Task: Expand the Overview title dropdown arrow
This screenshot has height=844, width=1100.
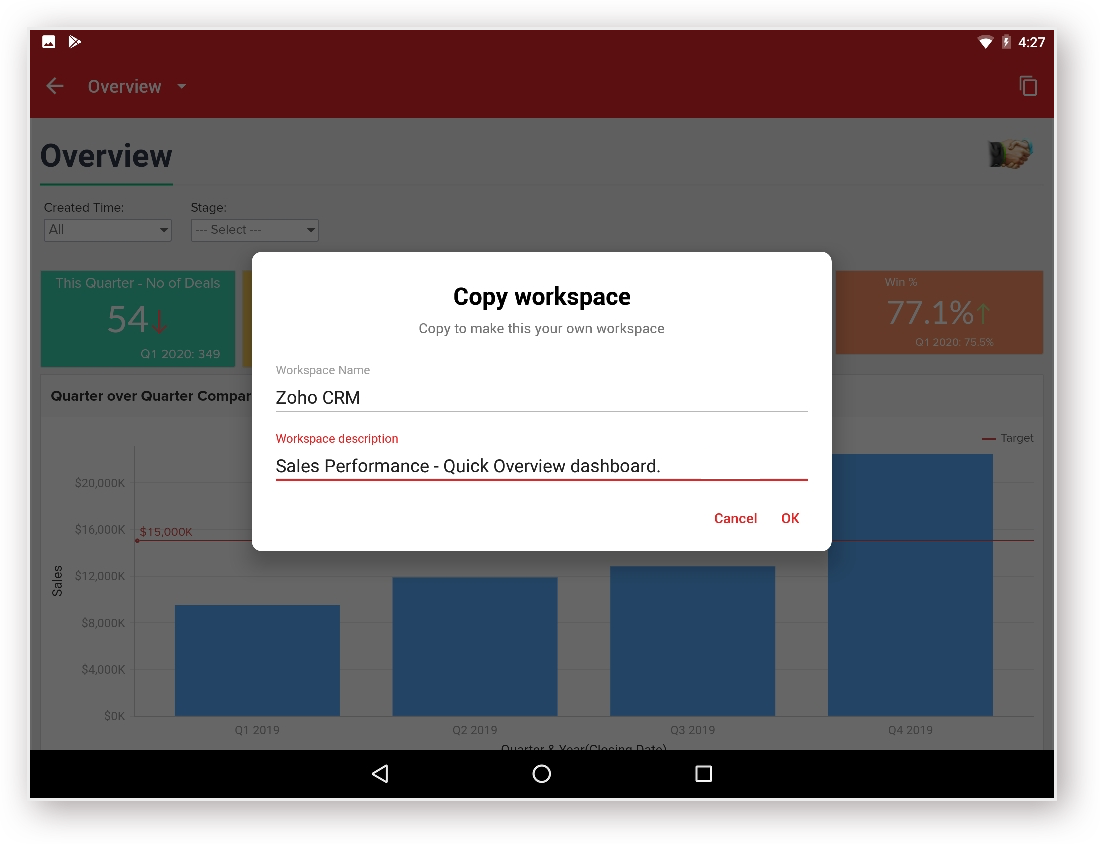Action: pos(182,86)
